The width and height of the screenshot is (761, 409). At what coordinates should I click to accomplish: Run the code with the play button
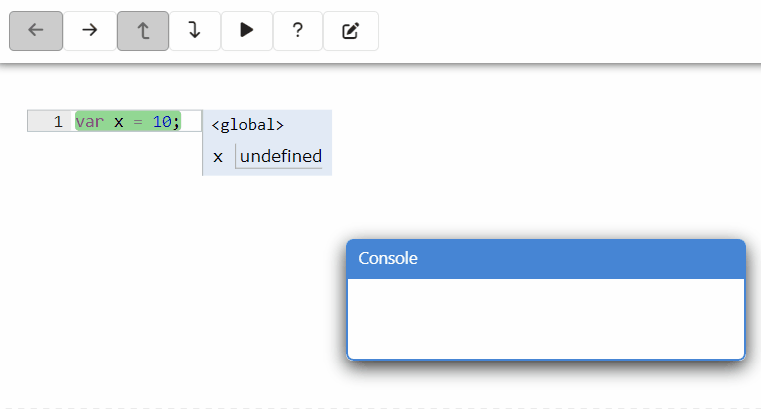246,31
